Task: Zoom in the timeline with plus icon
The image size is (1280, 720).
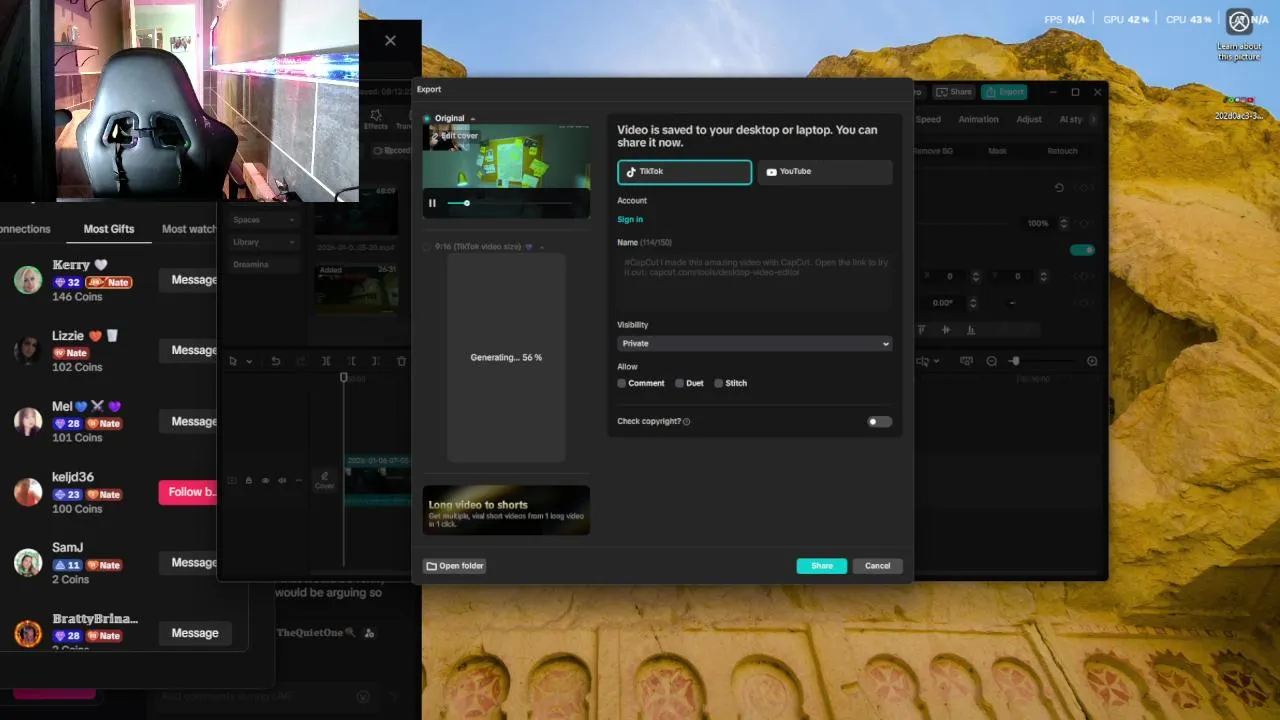Action: 1092,361
